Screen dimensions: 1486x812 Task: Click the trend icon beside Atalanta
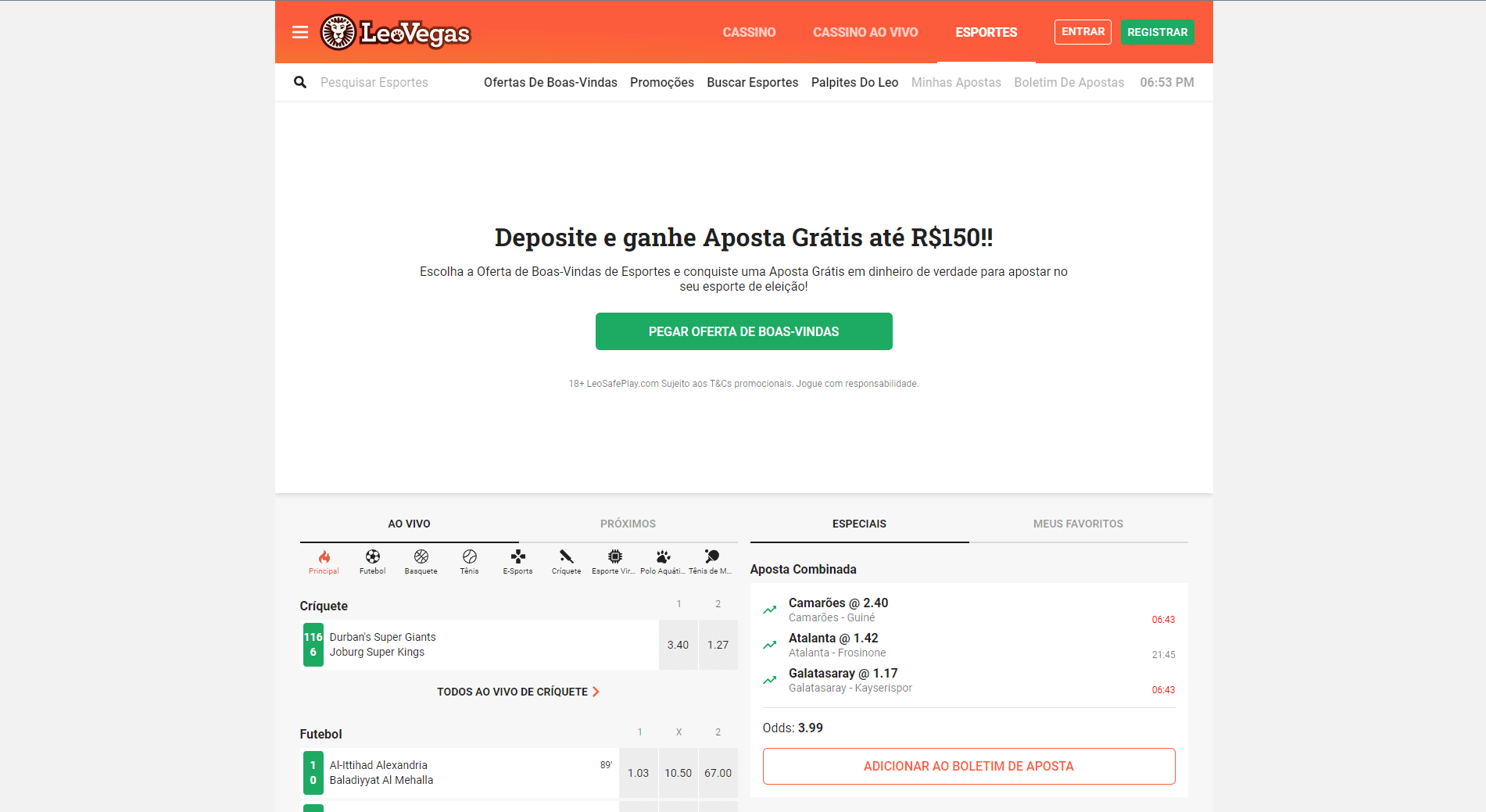click(x=770, y=645)
